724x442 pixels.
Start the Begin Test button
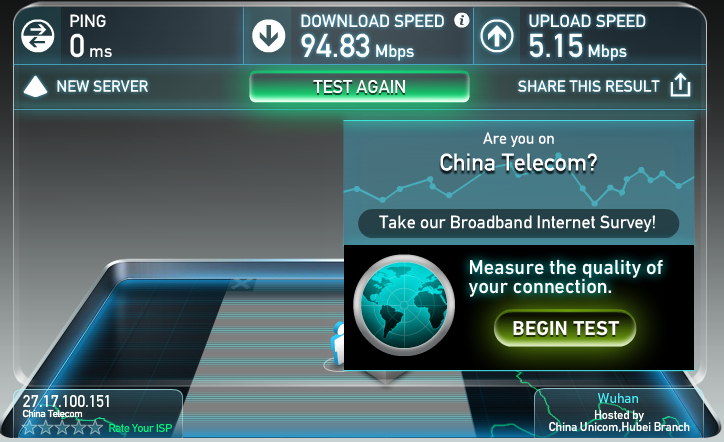click(565, 328)
